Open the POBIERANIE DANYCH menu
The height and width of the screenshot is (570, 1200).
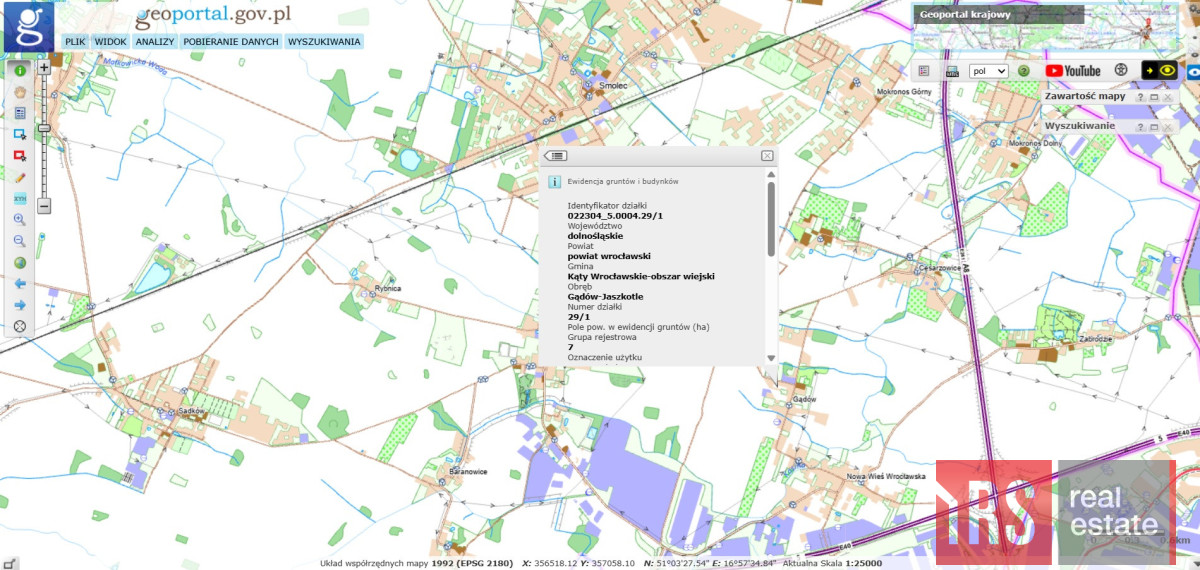pos(231,42)
